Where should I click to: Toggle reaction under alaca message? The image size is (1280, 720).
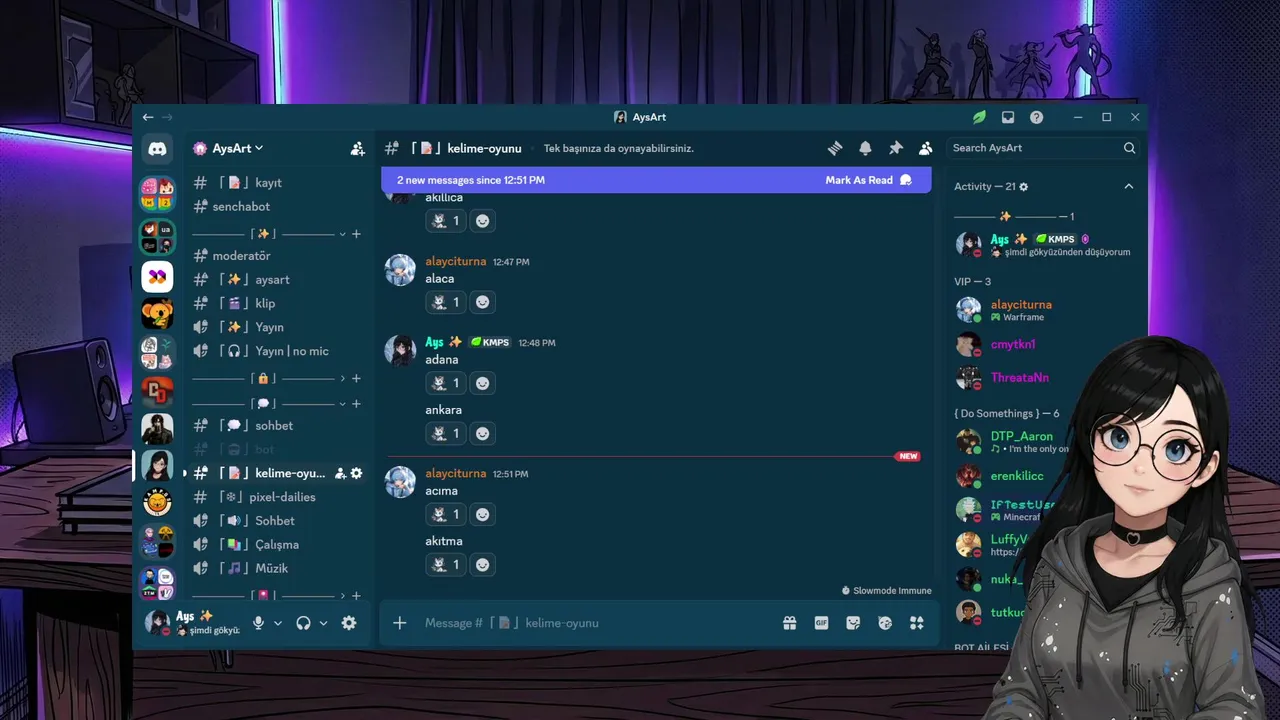[445, 302]
